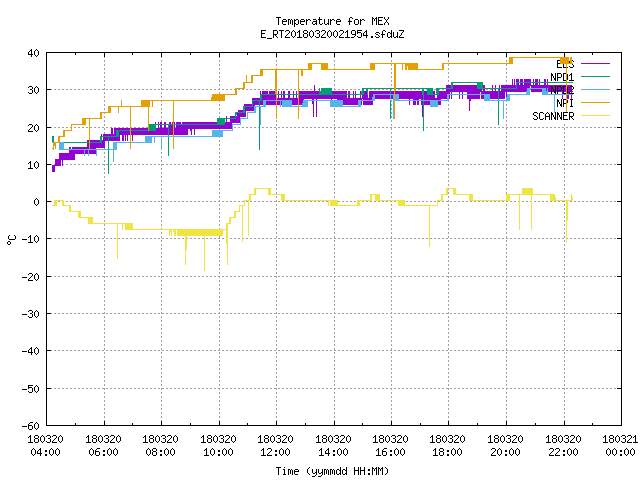Click the purple ELS legend line sample
The width and height of the screenshot is (640, 480).
[595, 64]
